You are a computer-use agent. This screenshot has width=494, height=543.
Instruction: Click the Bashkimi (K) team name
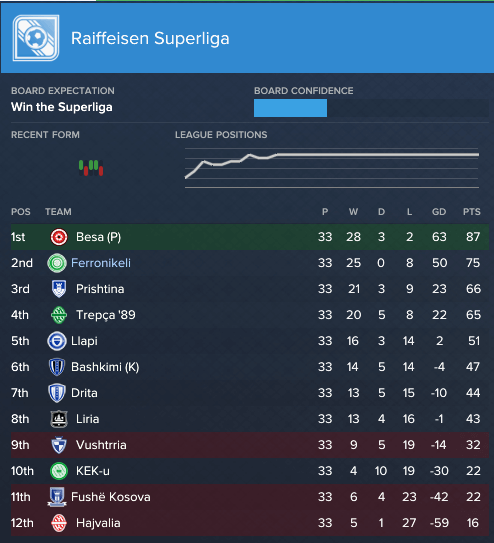(105, 367)
